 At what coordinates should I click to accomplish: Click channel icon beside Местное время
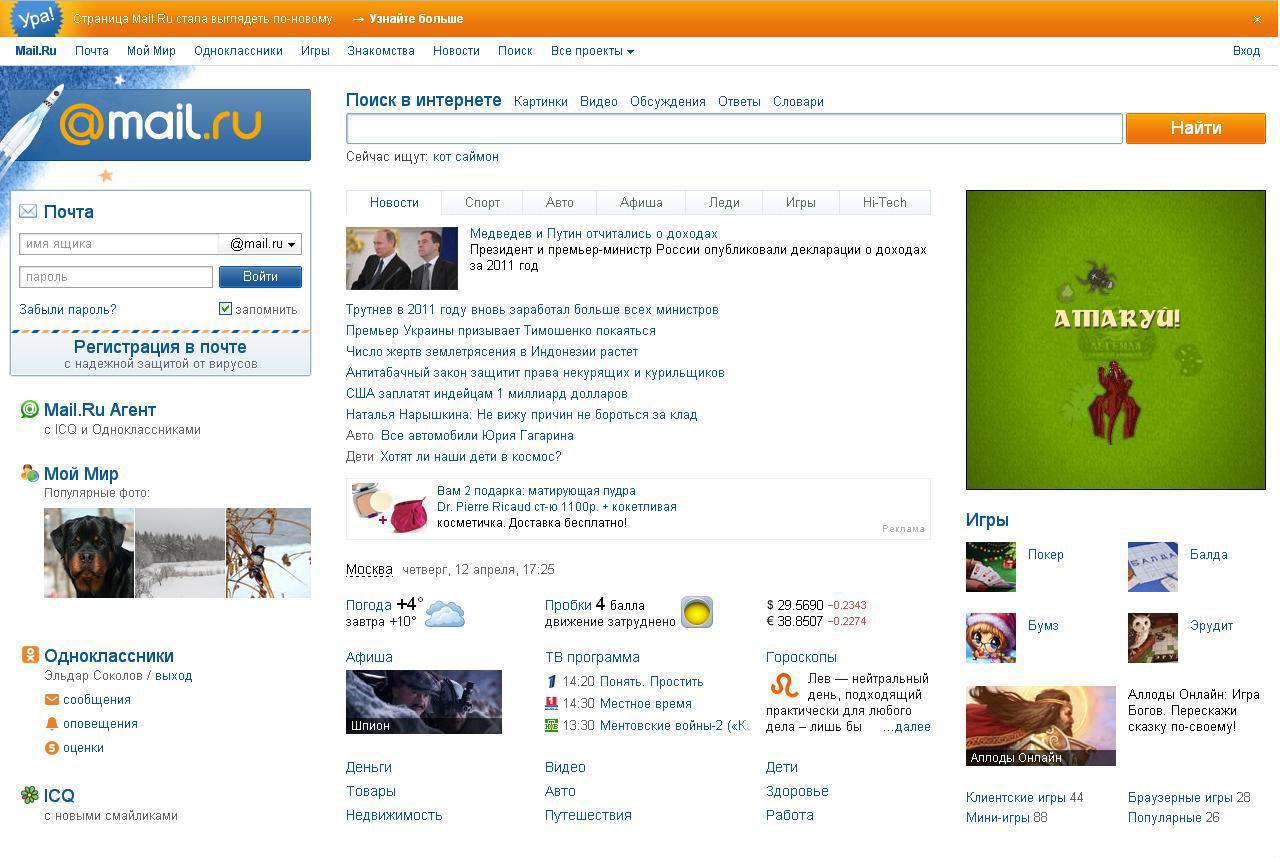[x=551, y=703]
